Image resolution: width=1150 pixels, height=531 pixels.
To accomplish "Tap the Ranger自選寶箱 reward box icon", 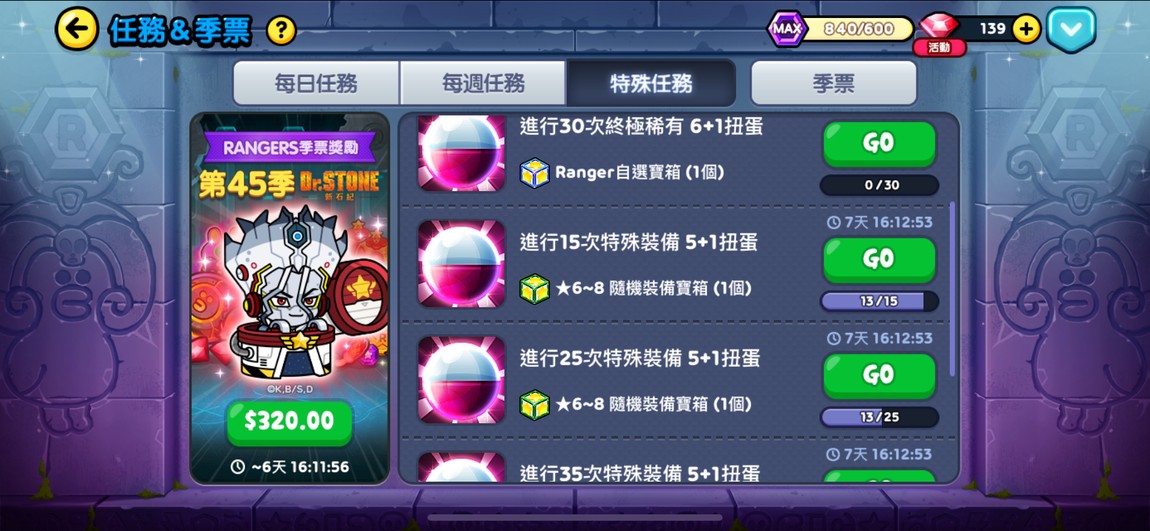I will tap(535, 173).
